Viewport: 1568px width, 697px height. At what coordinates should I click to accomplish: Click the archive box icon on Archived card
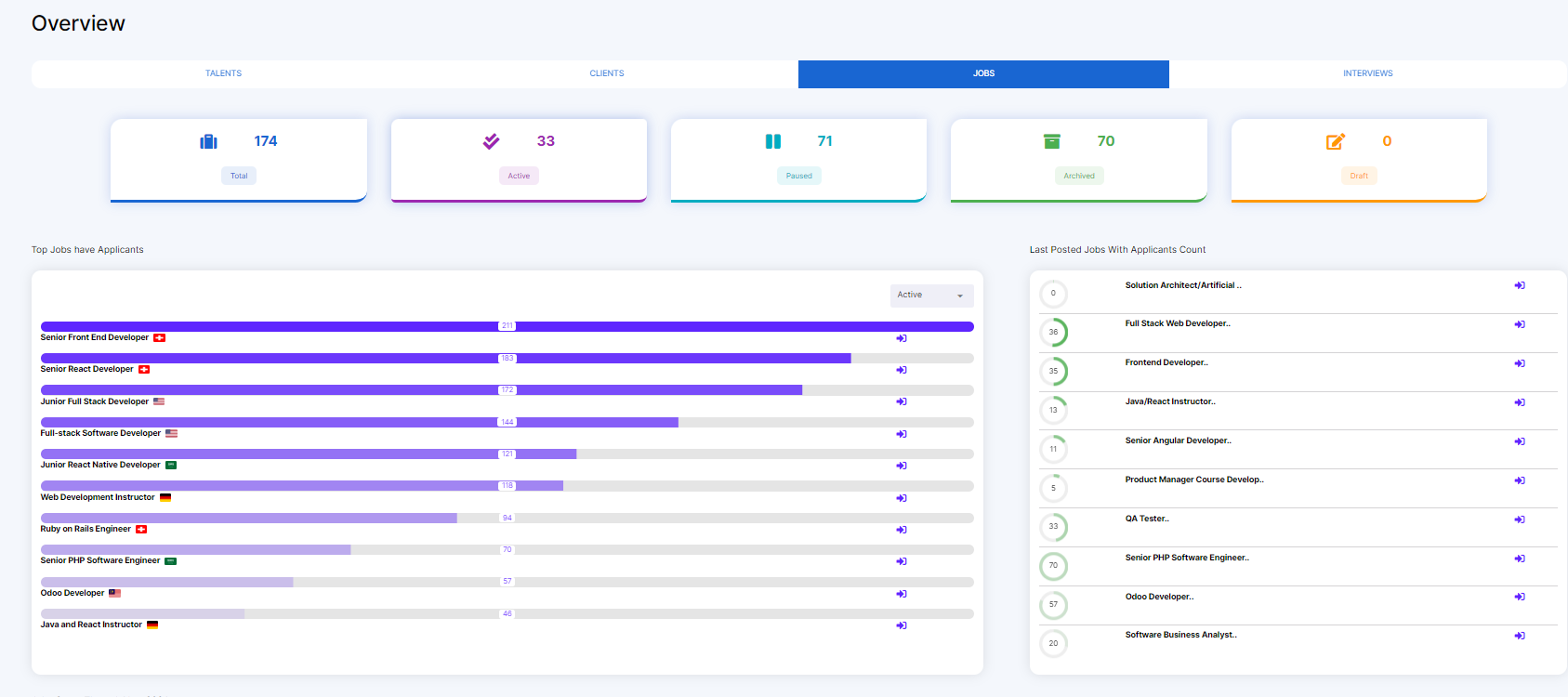click(1051, 141)
